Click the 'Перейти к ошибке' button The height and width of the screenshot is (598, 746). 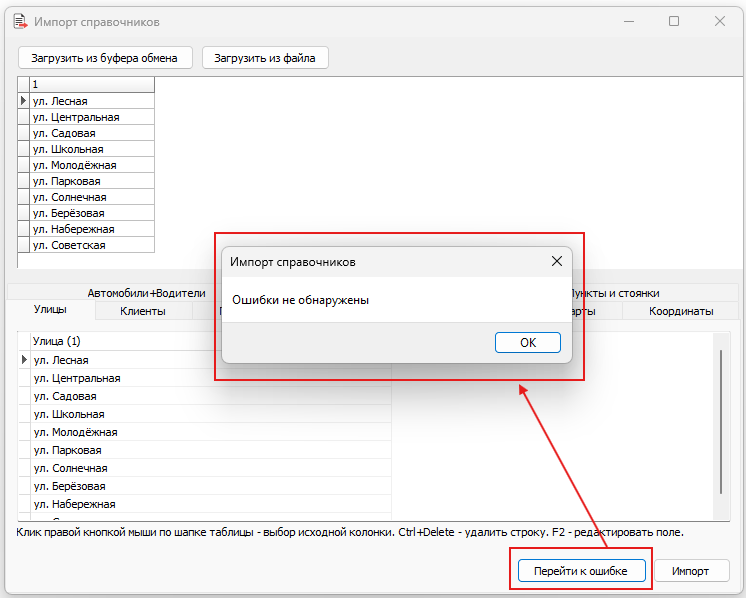point(581,570)
